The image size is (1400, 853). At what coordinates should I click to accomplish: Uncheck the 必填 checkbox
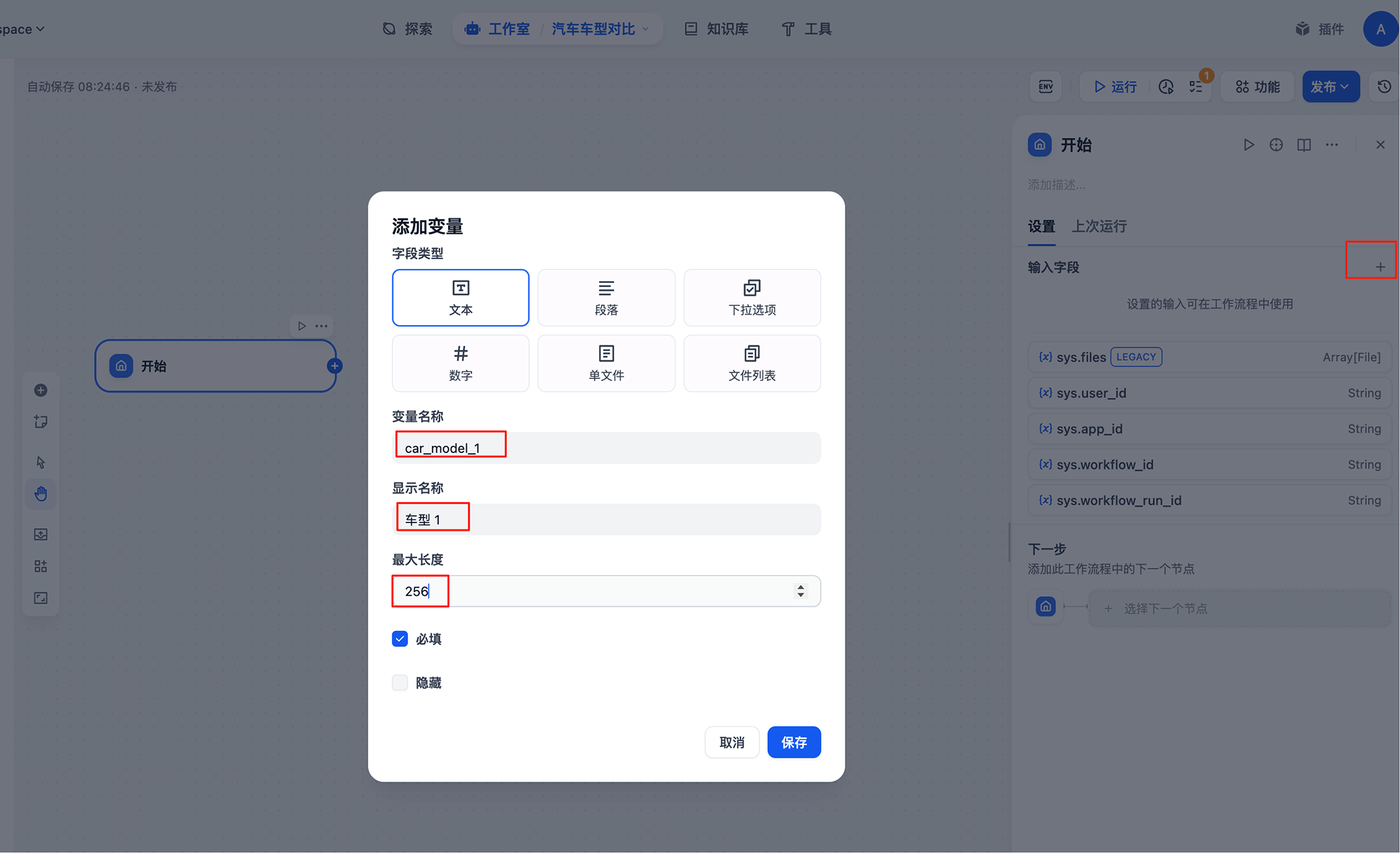[x=400, y=639]
